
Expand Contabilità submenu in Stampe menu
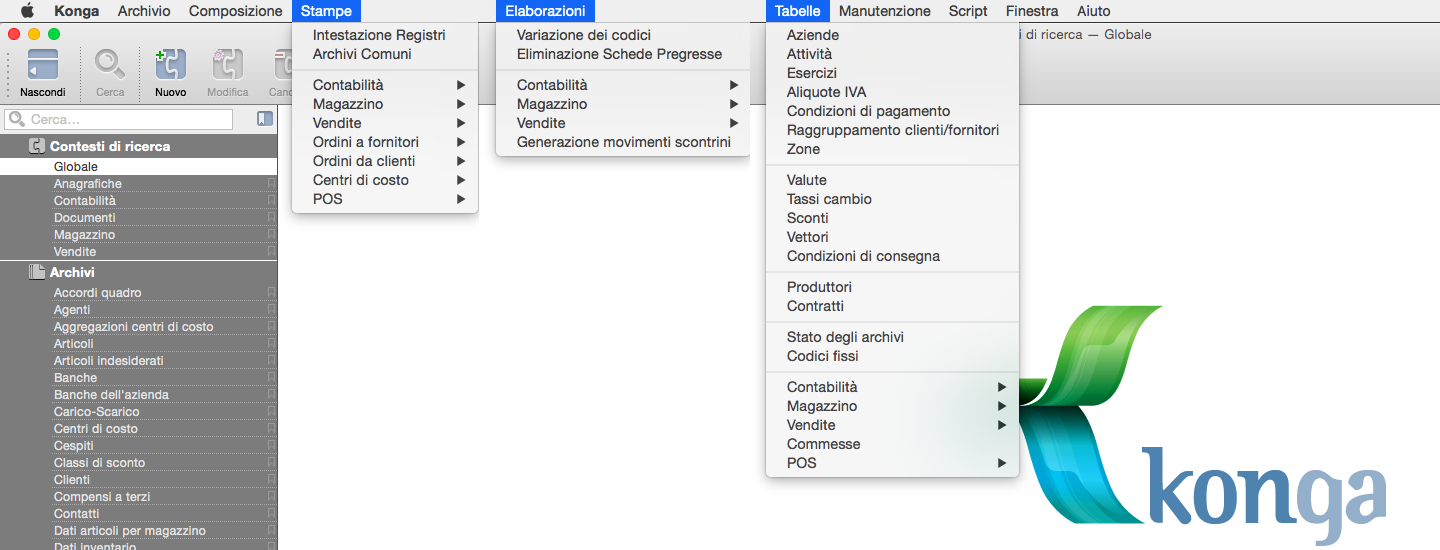click(x=385, y=85)
